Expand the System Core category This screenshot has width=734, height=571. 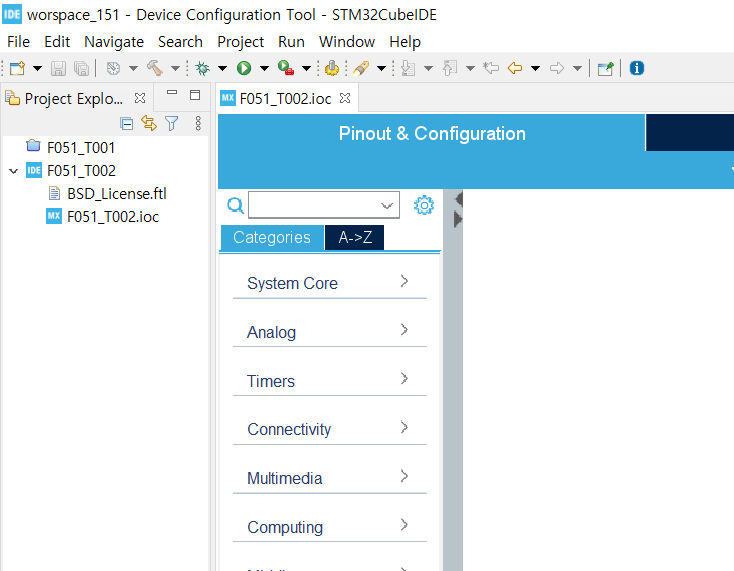[330, 283]
